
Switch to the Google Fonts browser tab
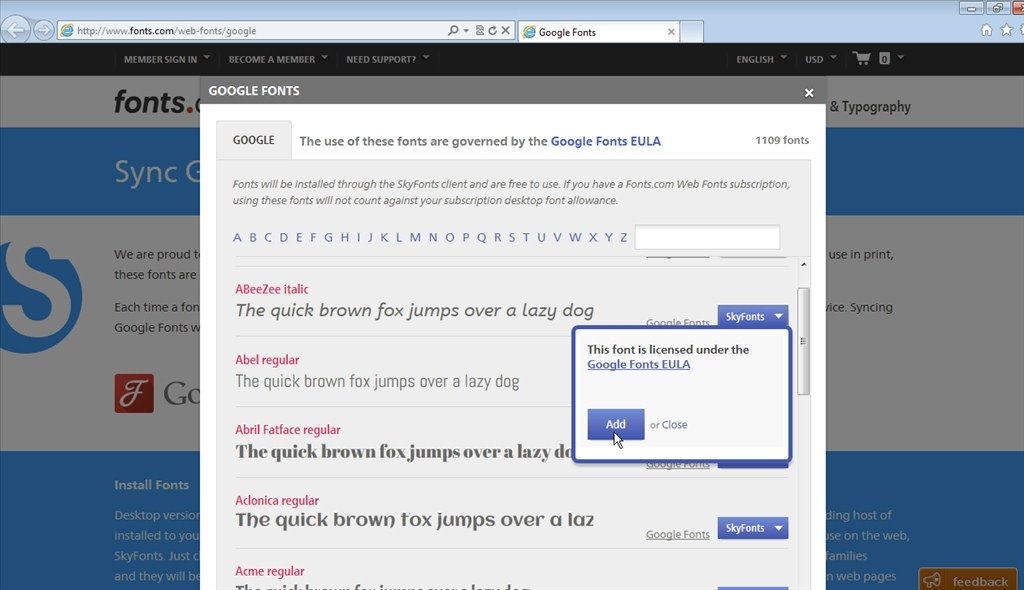click(x=598, y=31)
